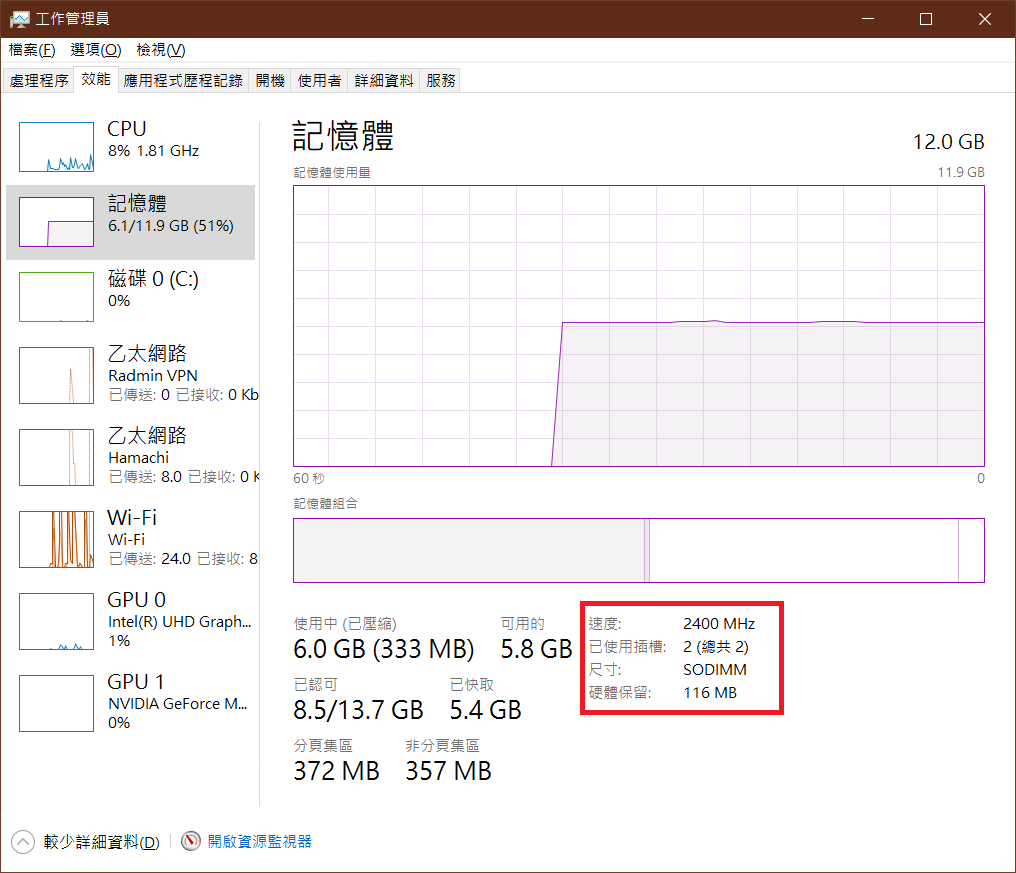The image size is (1016, 873).
Task: Select the Wi-Fi graph thumbnail
Action: pos(56,539)
